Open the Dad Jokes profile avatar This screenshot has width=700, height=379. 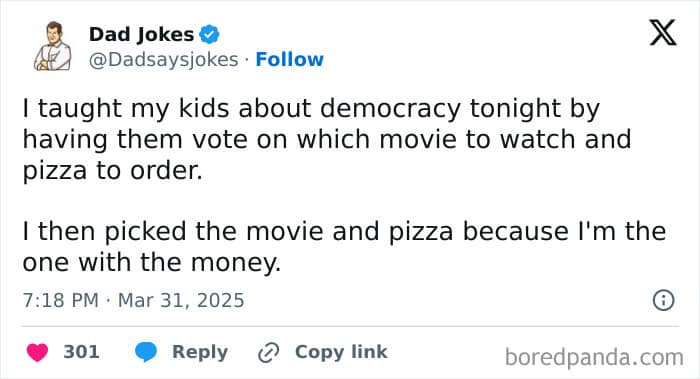click(x=53, y=46)
